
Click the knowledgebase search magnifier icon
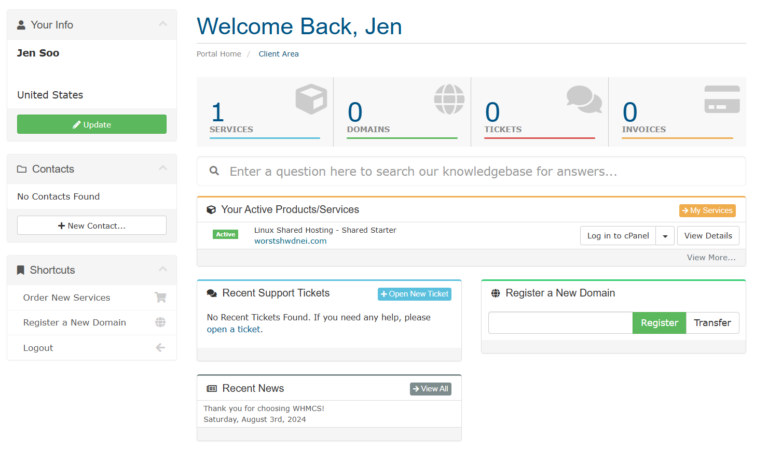click(214, 171)
